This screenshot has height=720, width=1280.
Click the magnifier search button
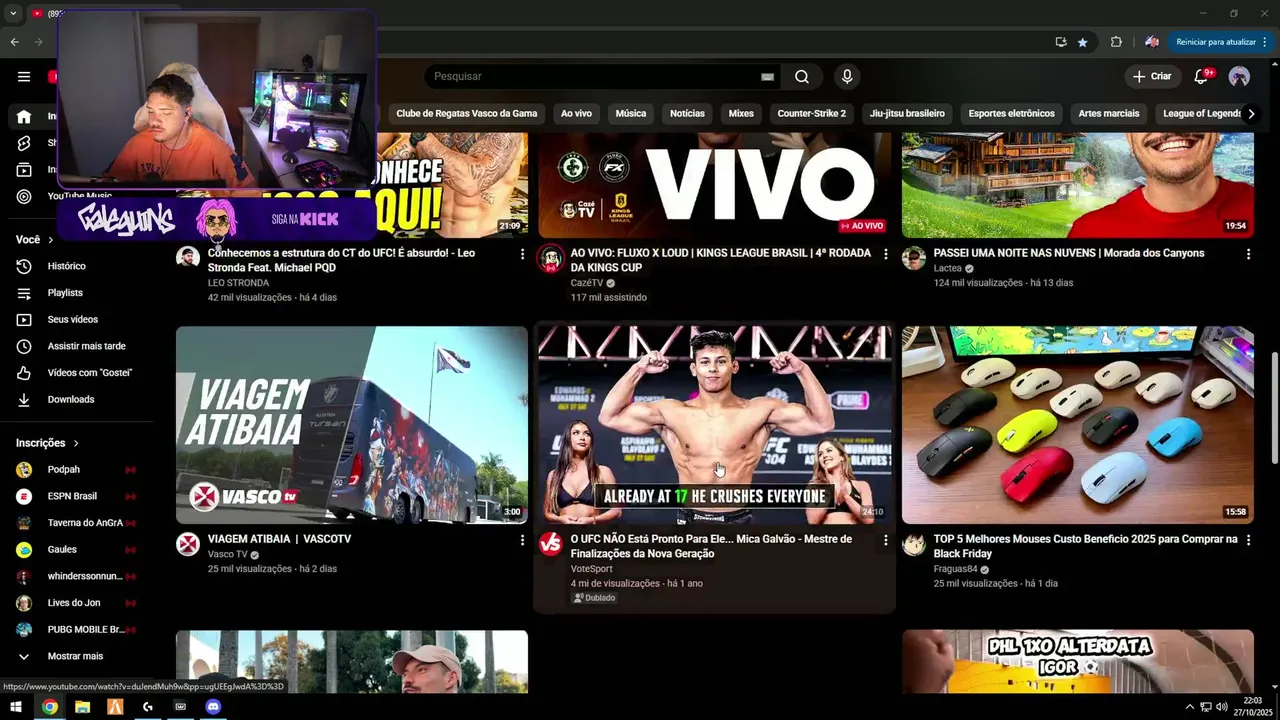coord(802,76)
